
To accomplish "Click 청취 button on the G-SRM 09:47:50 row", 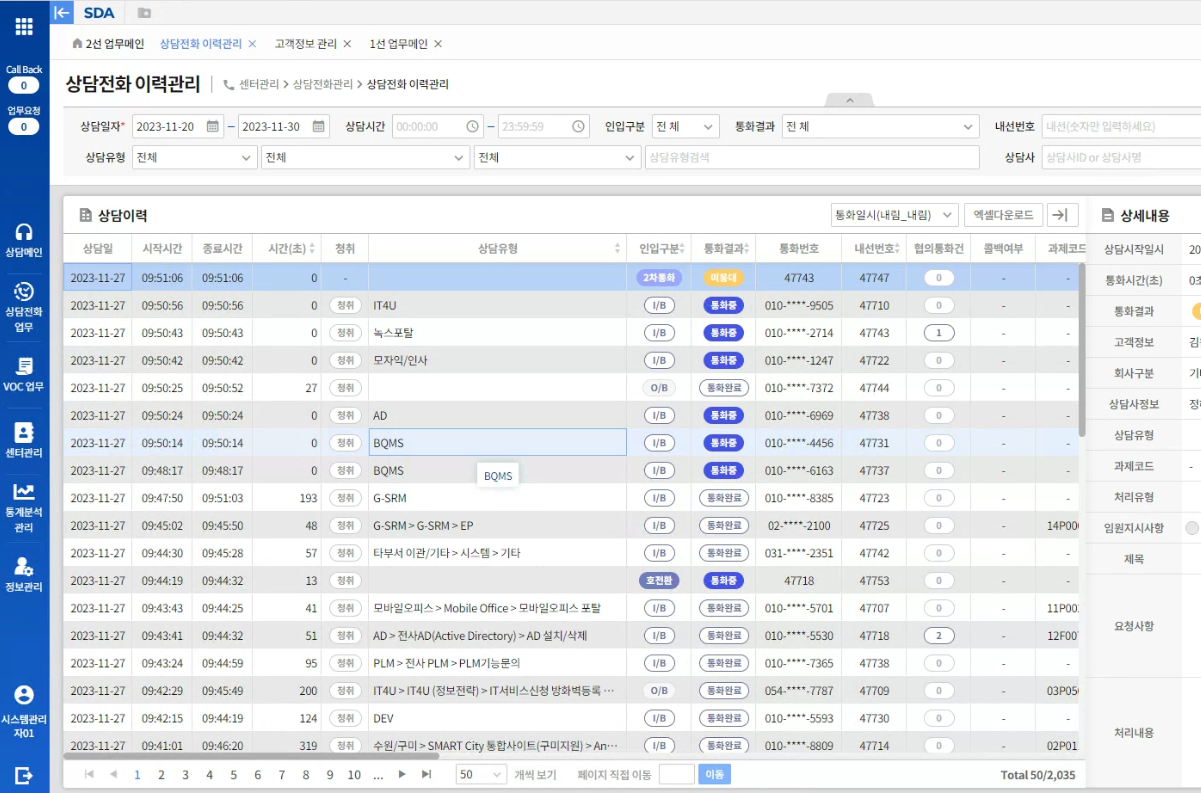I will pyautogui.click(x=345, y=498).
